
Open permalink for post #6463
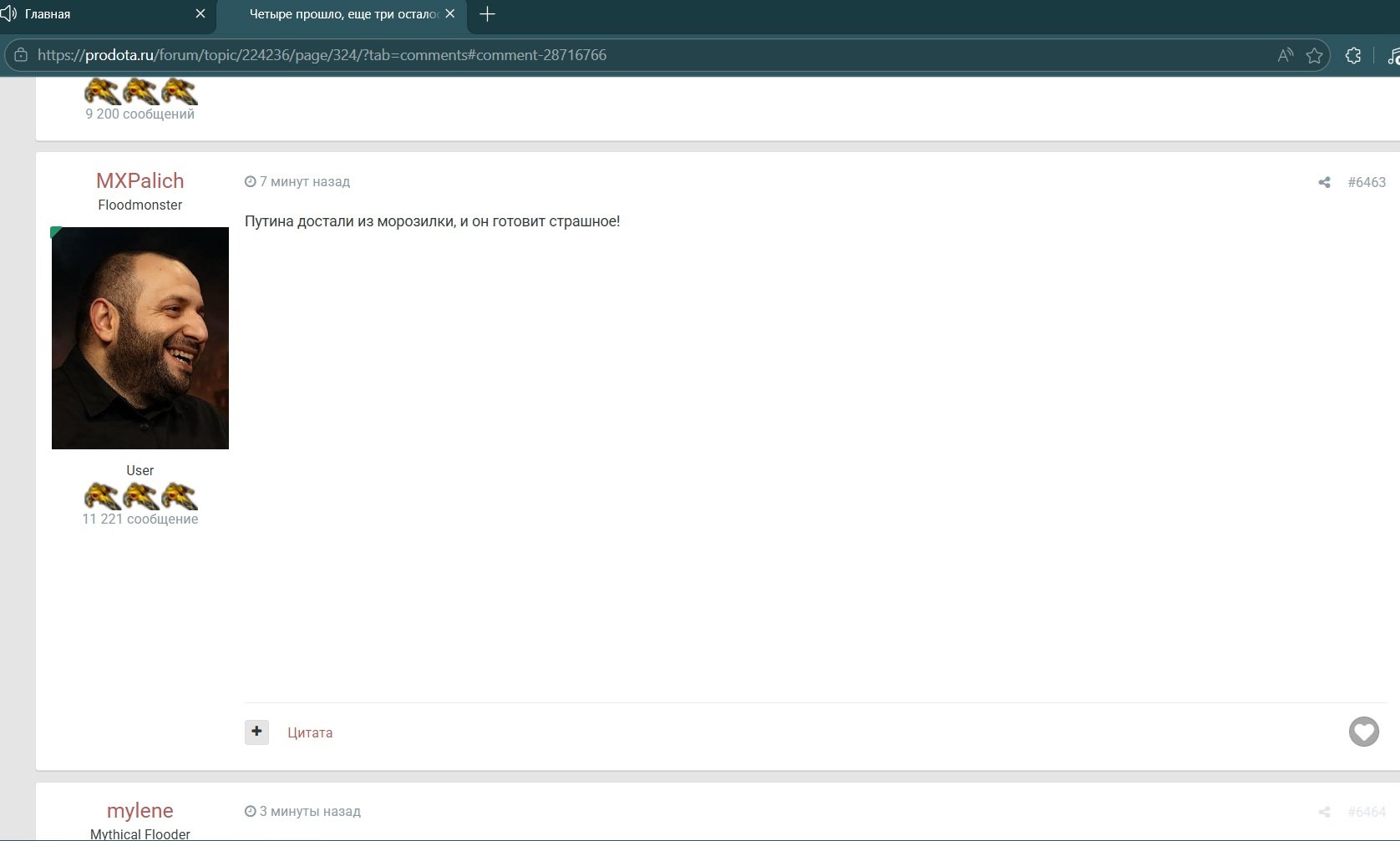1367,182
